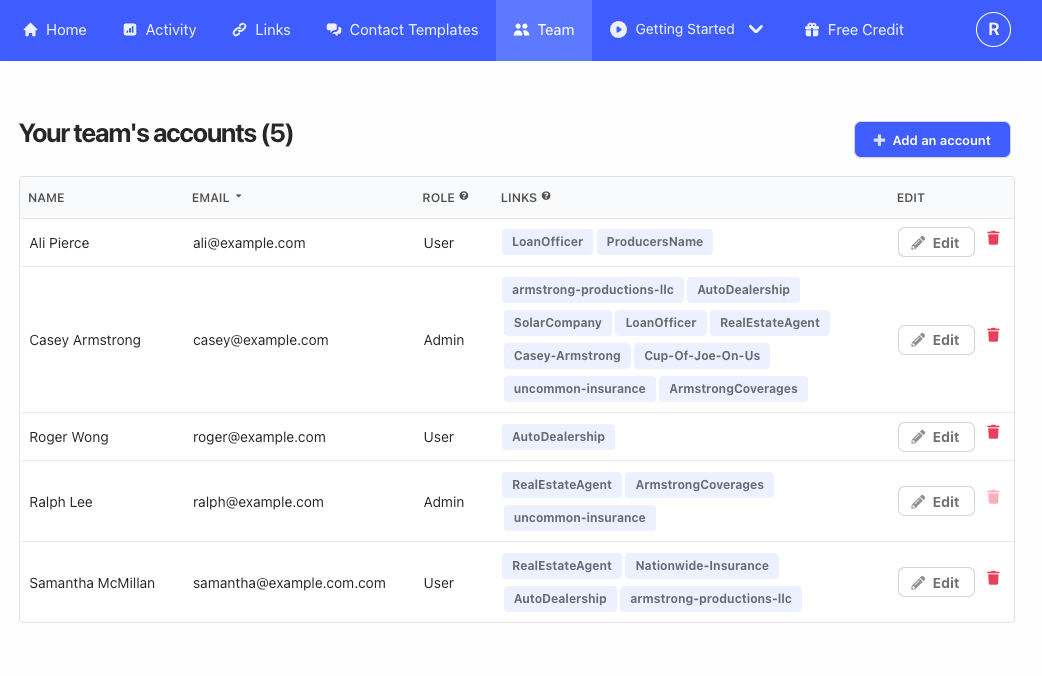Viewport: 1042px width, 676px height.
Task: Open the LINKS column help tooltip icon
Action: (x=545, y=196)
